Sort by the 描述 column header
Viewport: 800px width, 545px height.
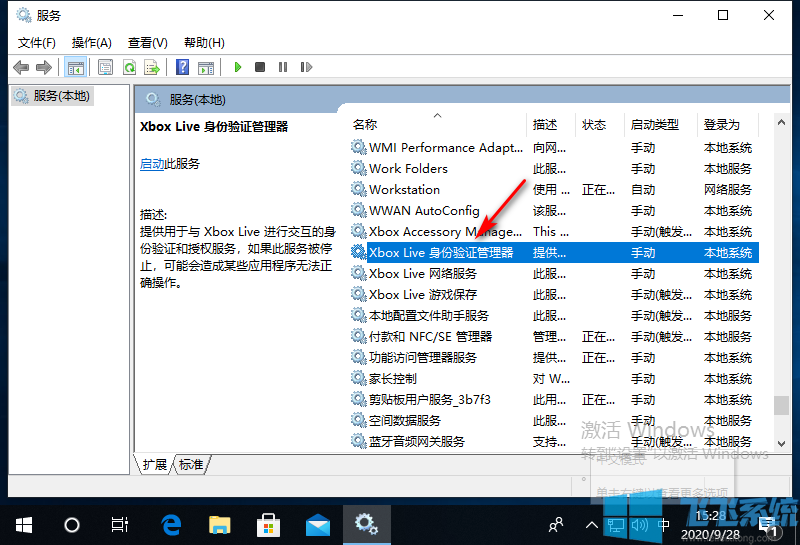pyautogui.click(x=550, y=125)
